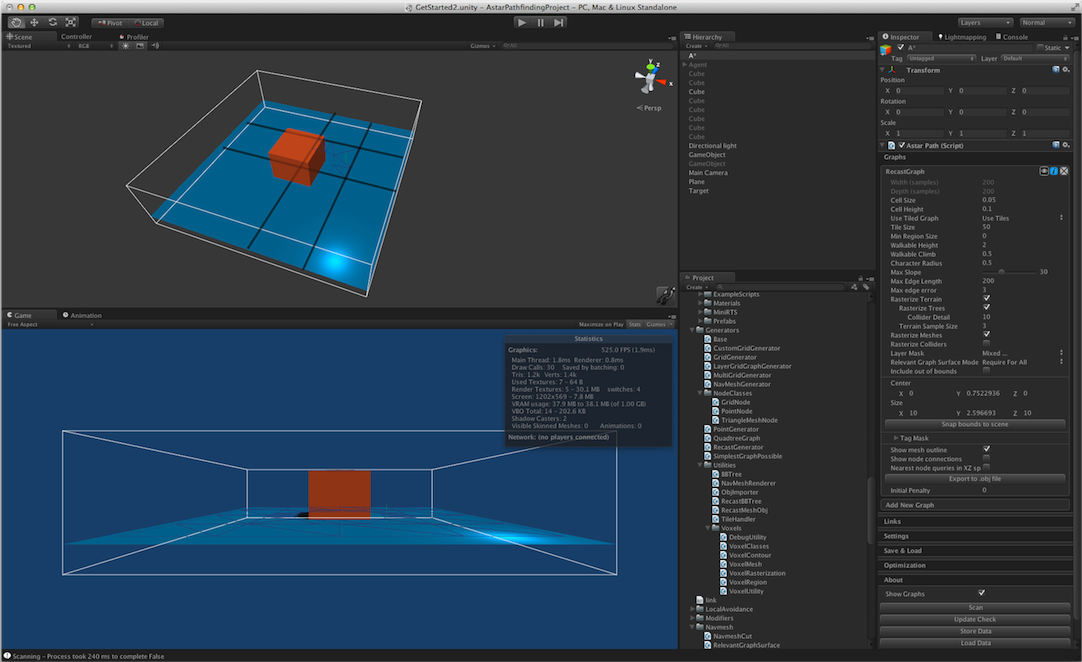
Task: Select the Scale tool
Action: [71, 22]
